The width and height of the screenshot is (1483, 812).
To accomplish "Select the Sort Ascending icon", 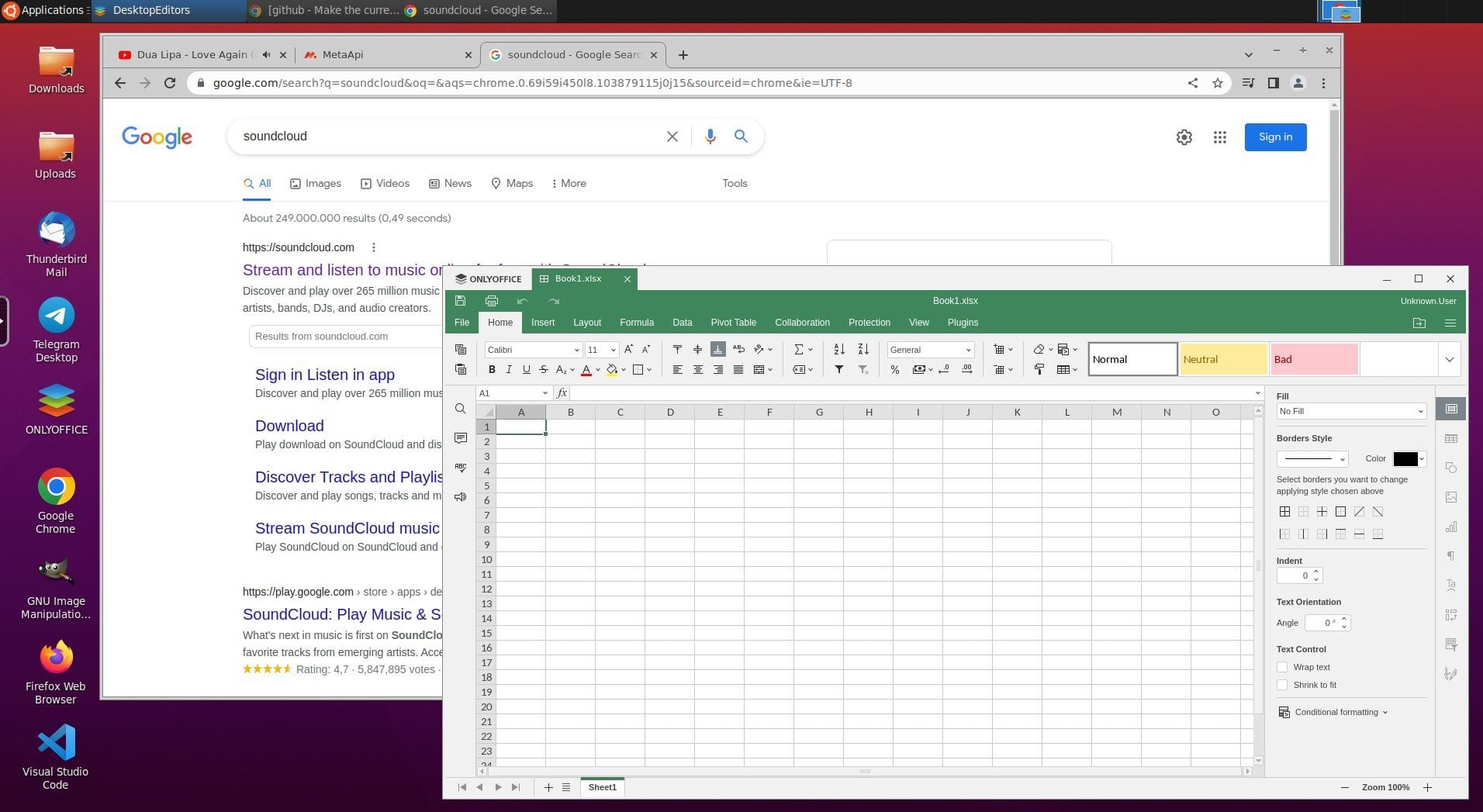I will coord(838,349).
